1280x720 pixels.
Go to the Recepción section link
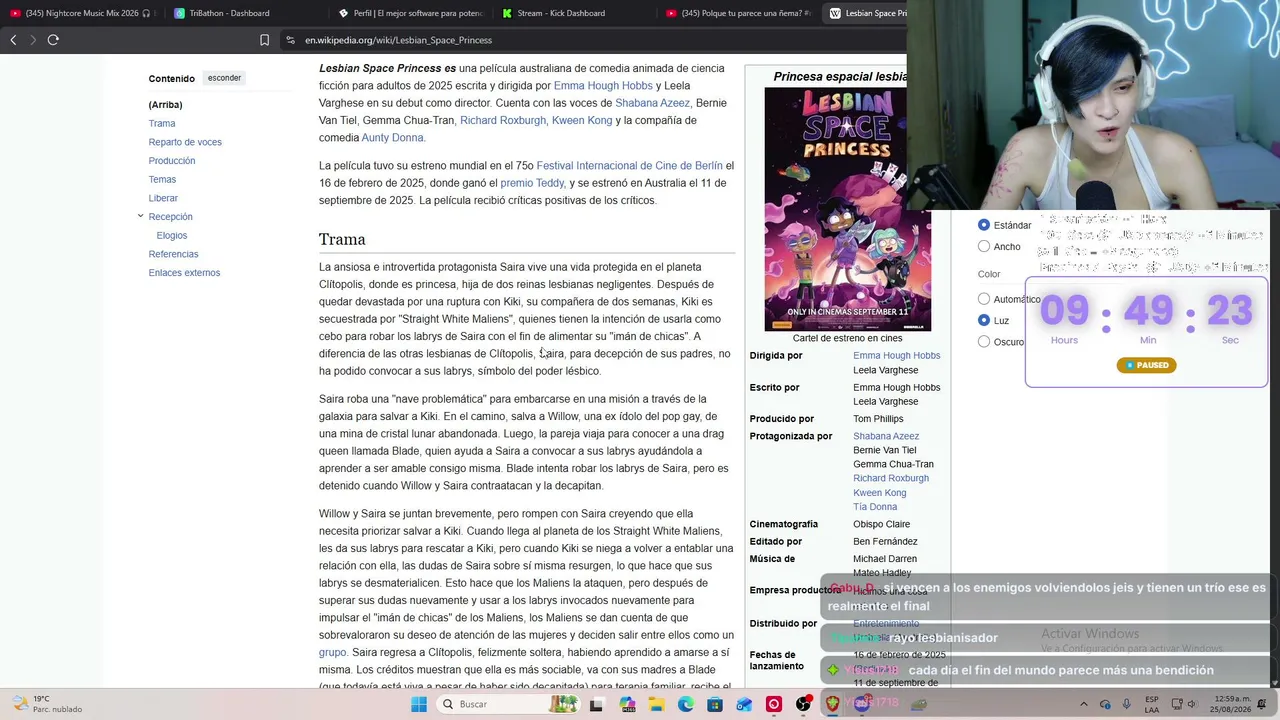170,217
